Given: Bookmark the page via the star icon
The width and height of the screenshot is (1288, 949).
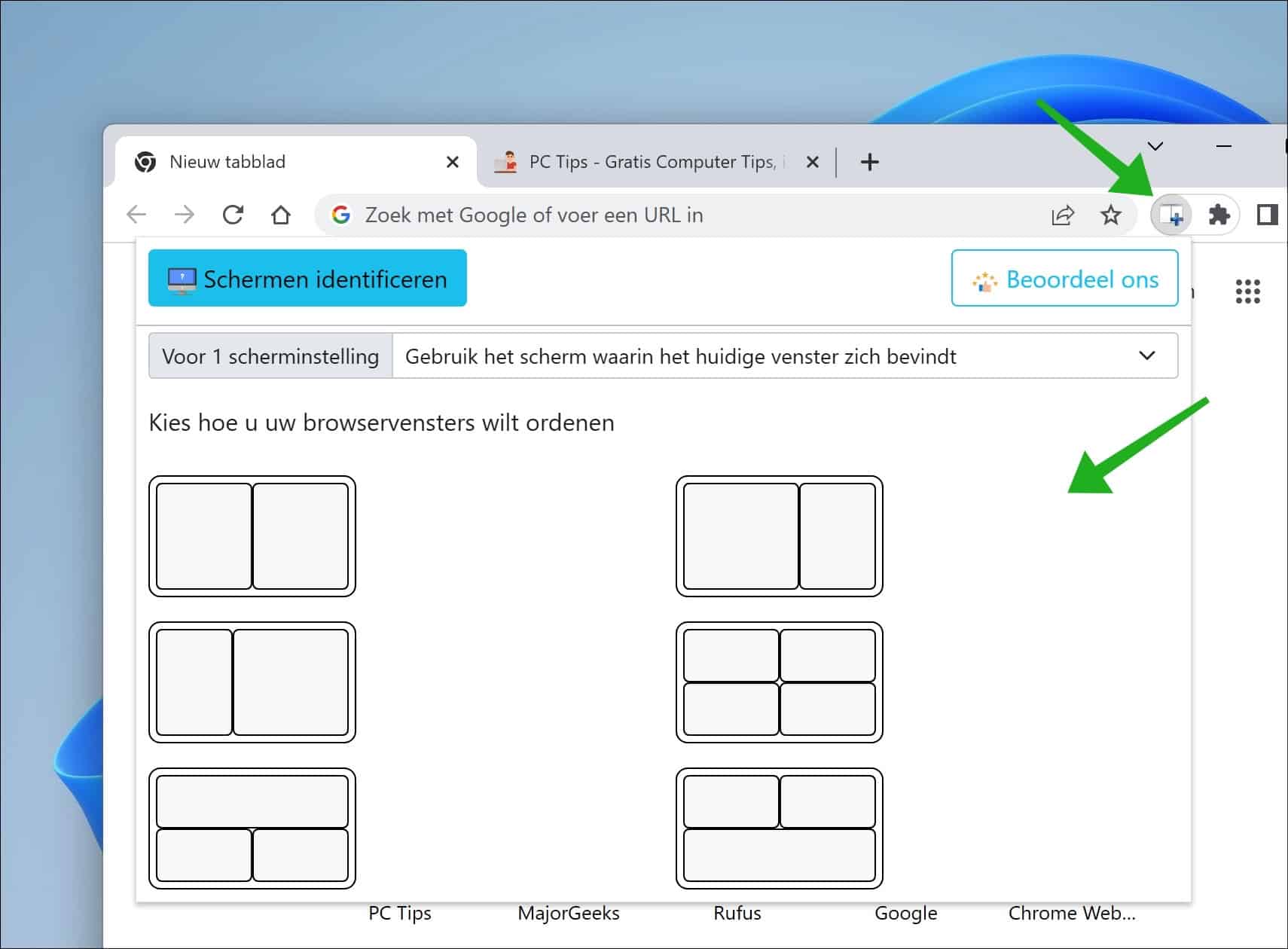Looking at the screenshot, I should coord(1110,215).
